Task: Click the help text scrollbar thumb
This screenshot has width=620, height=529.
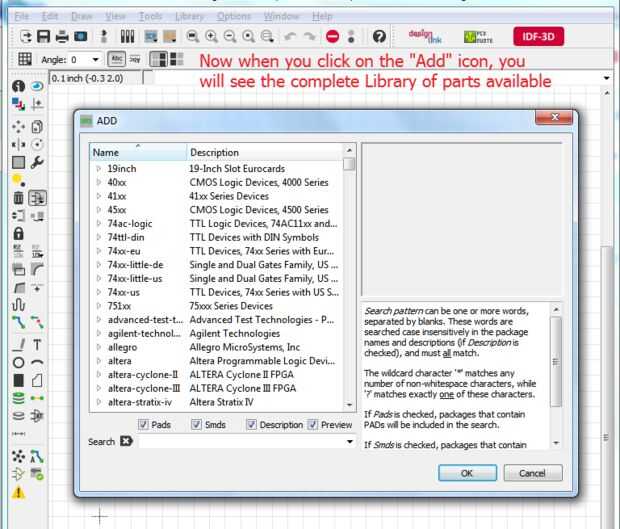Action: 556,361
